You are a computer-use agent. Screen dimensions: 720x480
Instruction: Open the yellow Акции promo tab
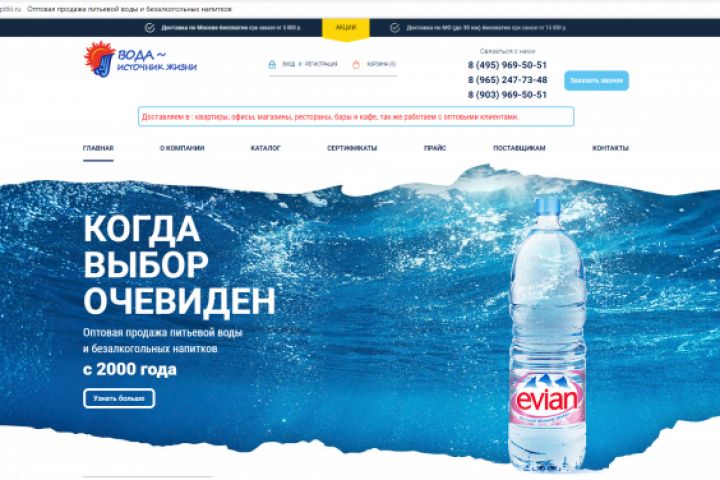point(346,28)
